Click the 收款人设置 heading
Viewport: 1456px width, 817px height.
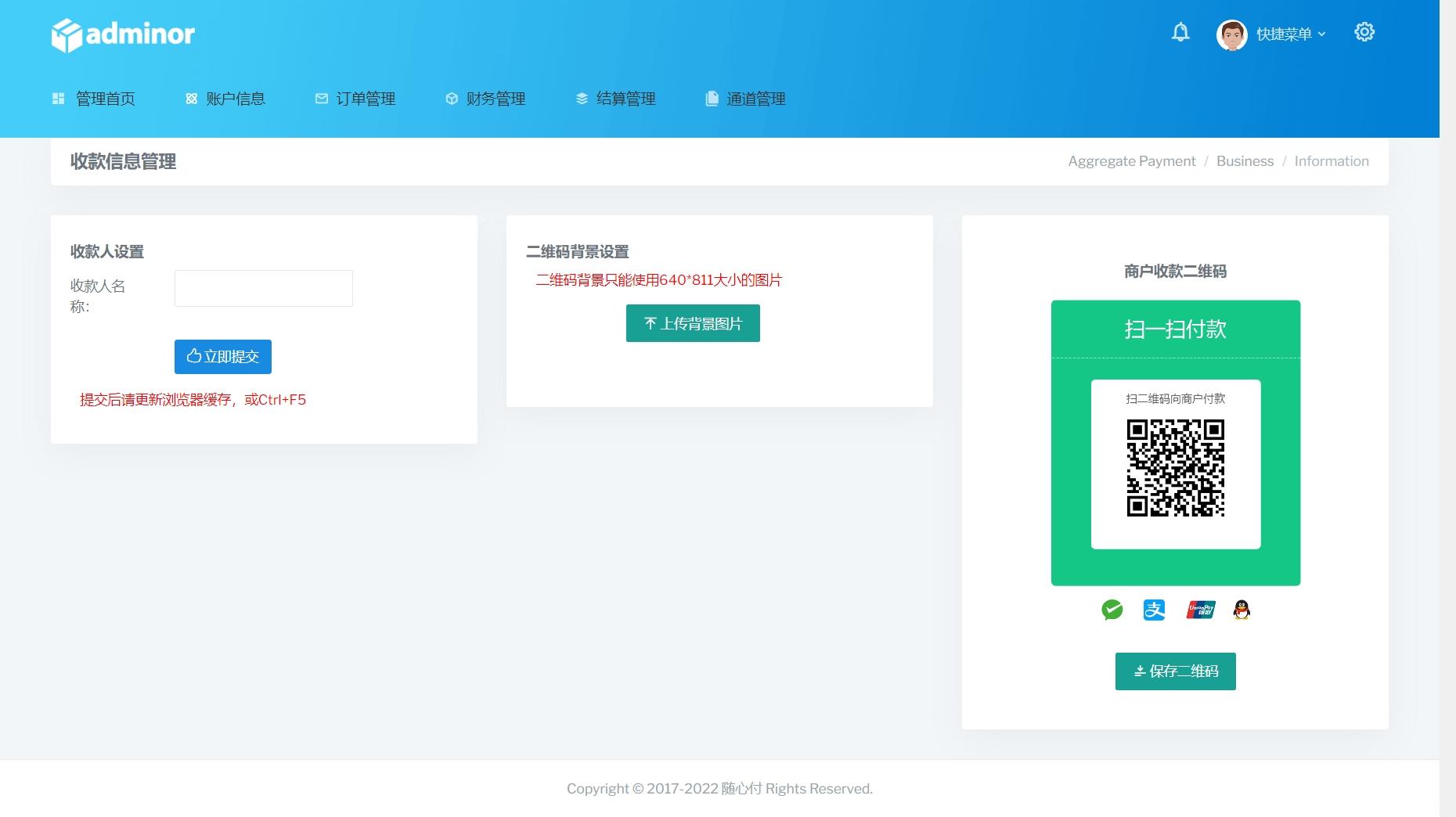coord(107,252)
